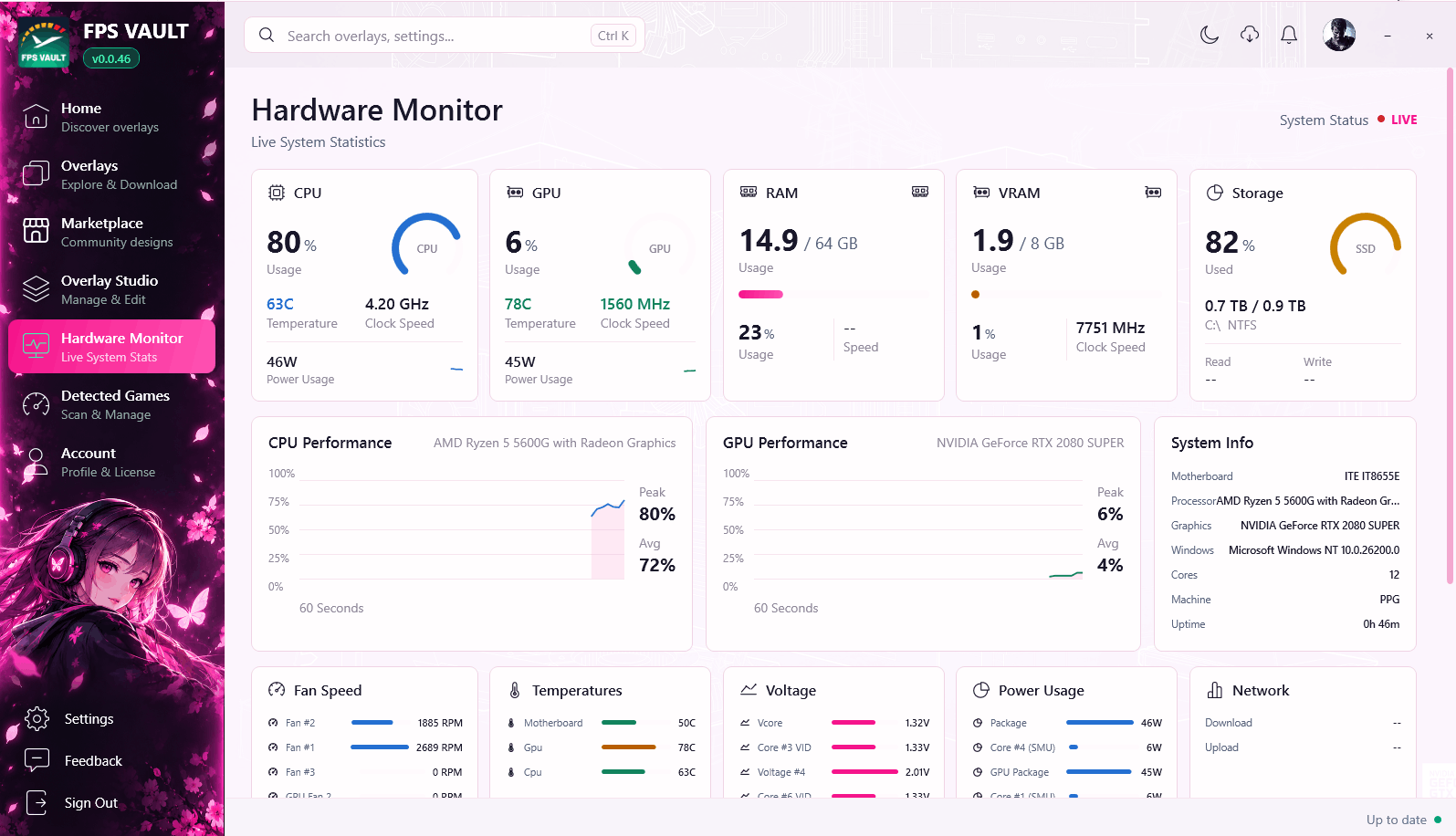The image size is (1456, 836).
Task: Click the RAM usage progress bar
Action: point(833,294)
